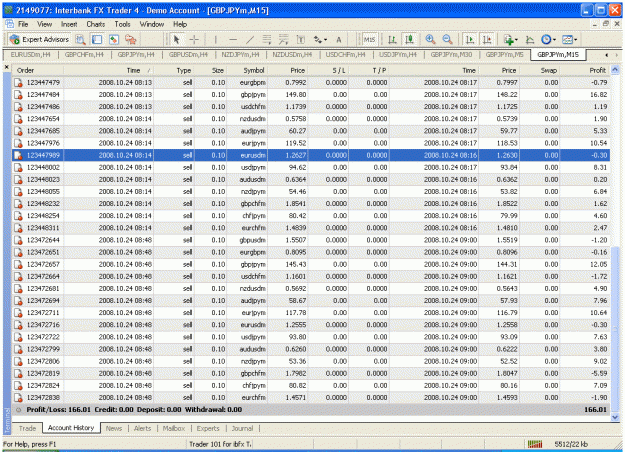This screenshot has height=452, width=625.
Task: Select the crosshair tool
Action: tap(194, 39)
